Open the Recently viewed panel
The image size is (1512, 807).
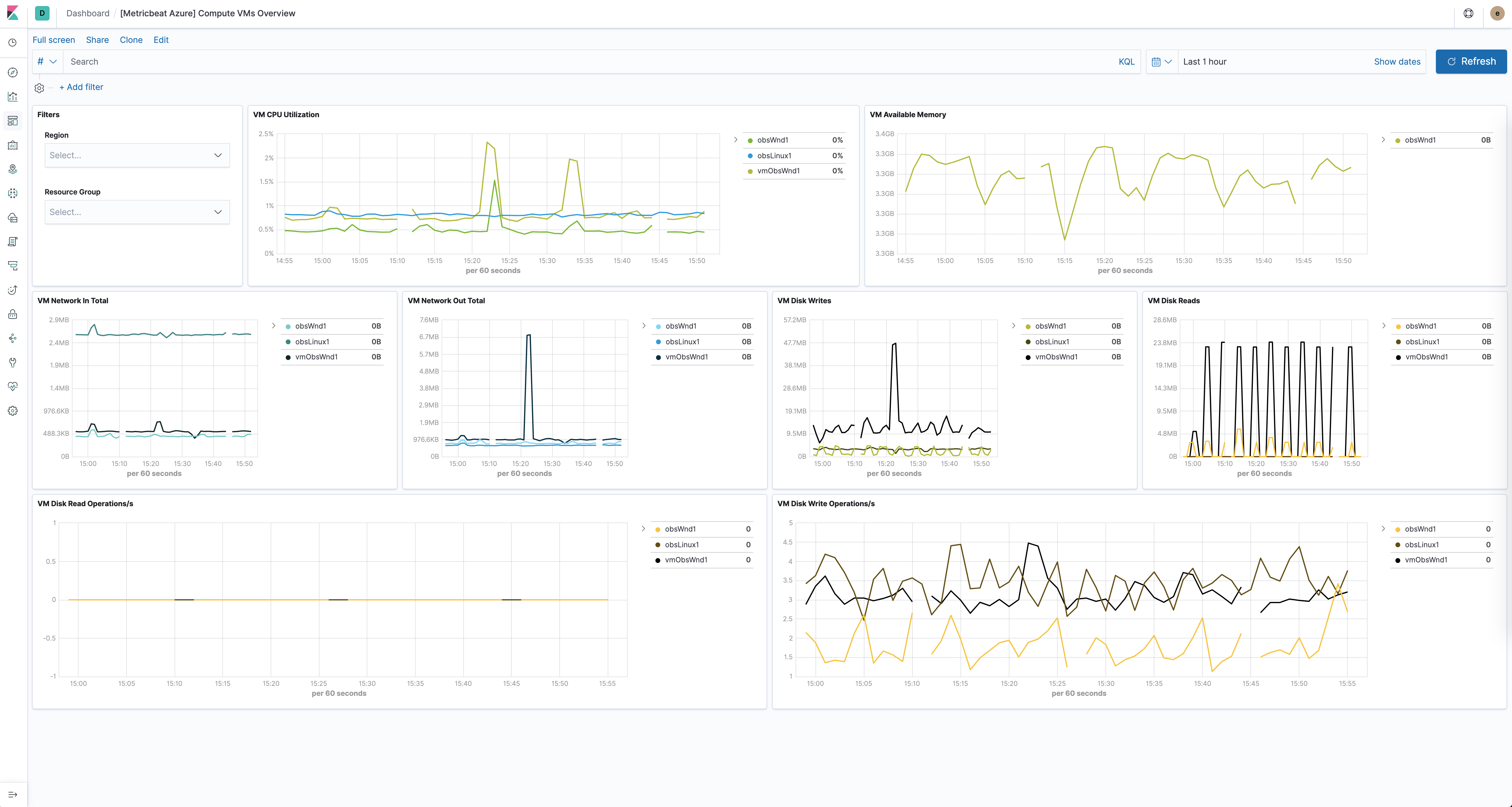pos(12,42)
